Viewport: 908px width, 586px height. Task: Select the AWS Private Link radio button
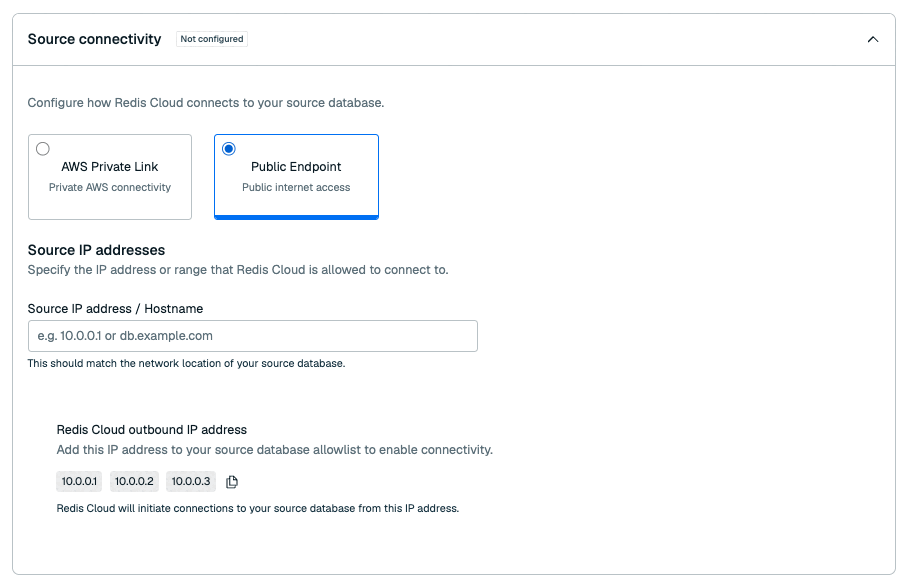pyautogui.click(x=43, y=149)
